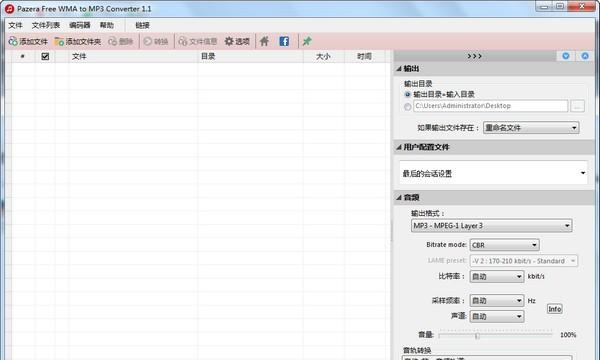600x360 pixels.
Task: Open the Bitrate mode CBR dropdown
Action: [x=504, y=245]
